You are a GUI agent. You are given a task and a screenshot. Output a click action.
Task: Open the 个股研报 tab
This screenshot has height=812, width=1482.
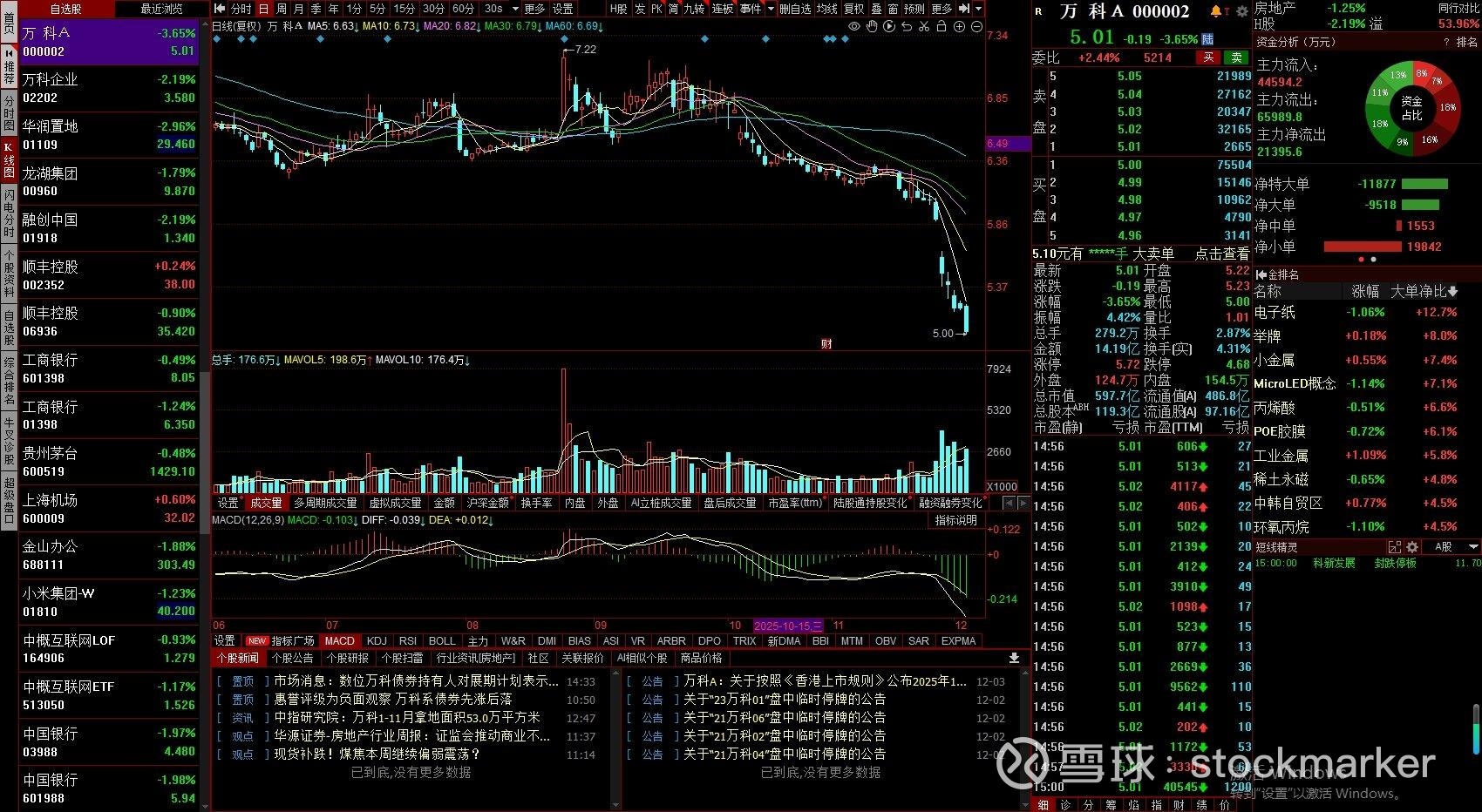pos(347,658)
